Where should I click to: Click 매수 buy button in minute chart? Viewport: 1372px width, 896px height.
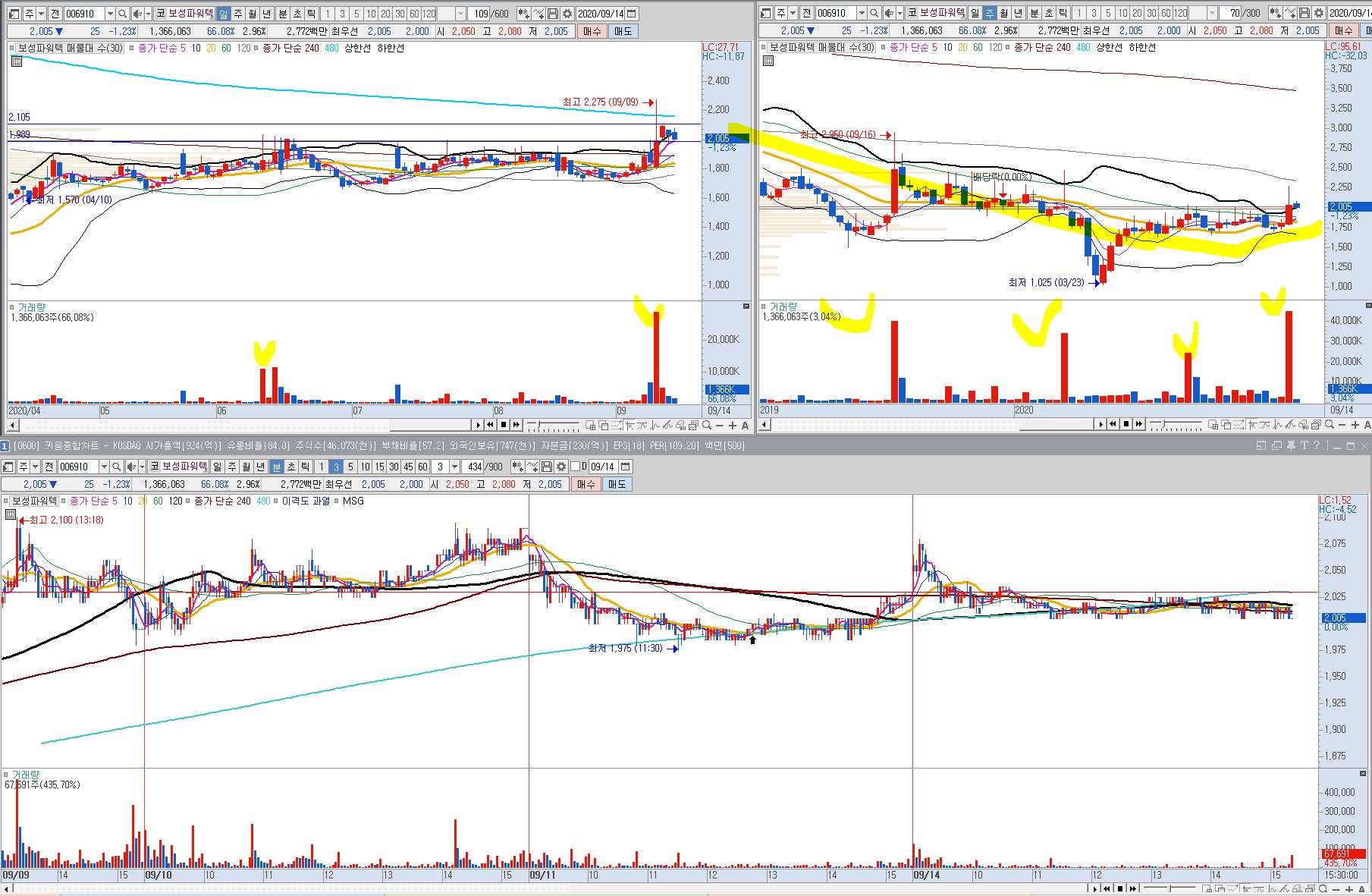click(586, 484)
